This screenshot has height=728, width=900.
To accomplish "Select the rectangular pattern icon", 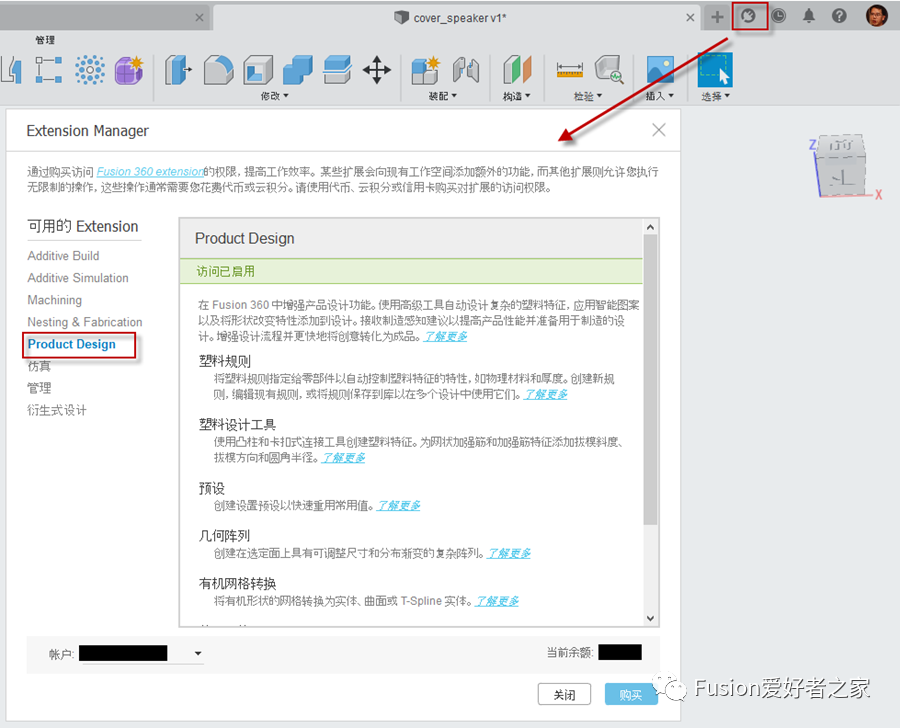I will click(x=49, y=70).
